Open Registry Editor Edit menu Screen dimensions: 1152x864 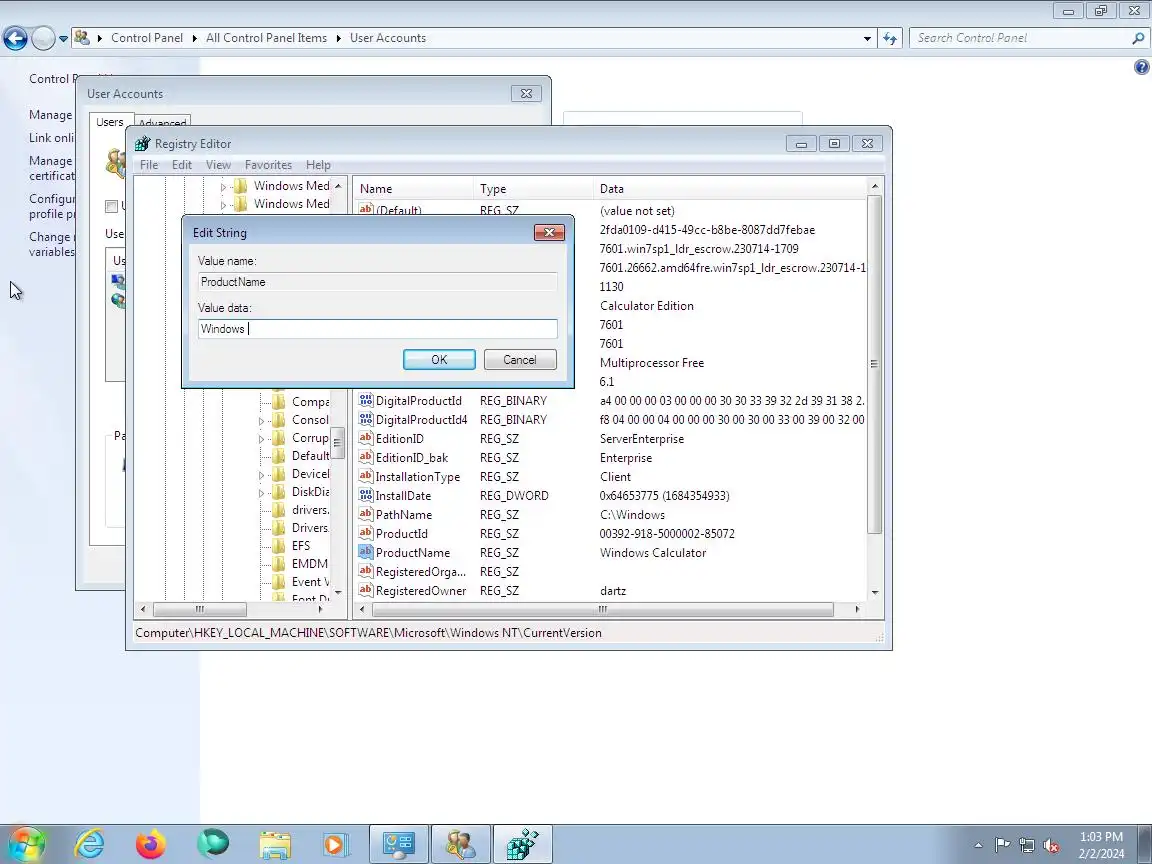(181, 165)
